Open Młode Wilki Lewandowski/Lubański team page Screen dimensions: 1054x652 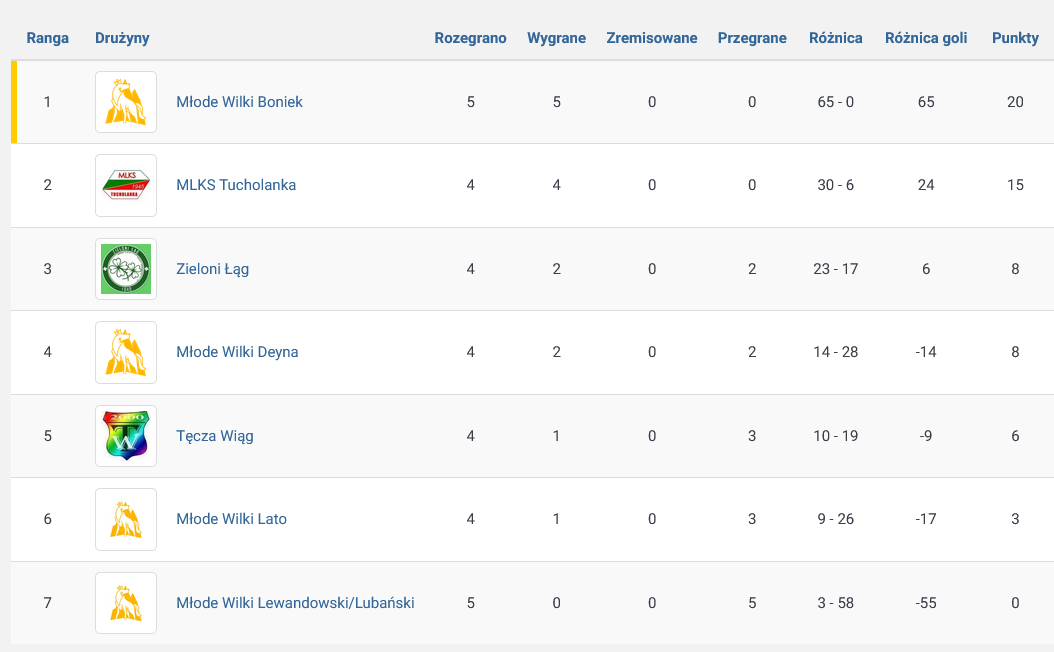(295, 603)
